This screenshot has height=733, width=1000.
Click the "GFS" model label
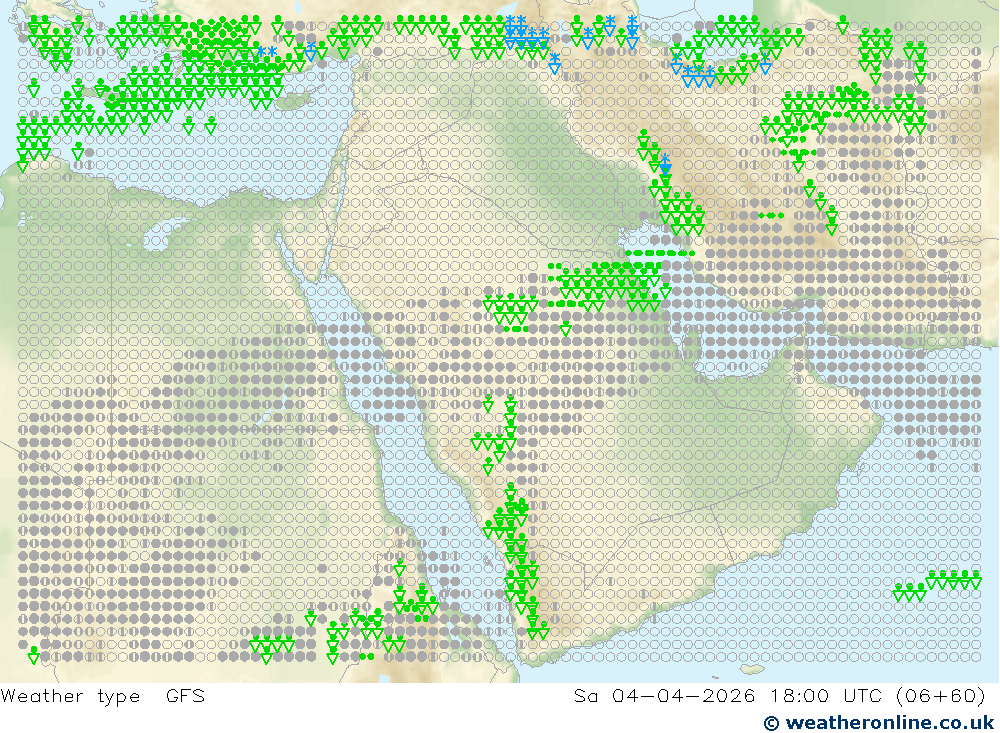tap(186, 695)
